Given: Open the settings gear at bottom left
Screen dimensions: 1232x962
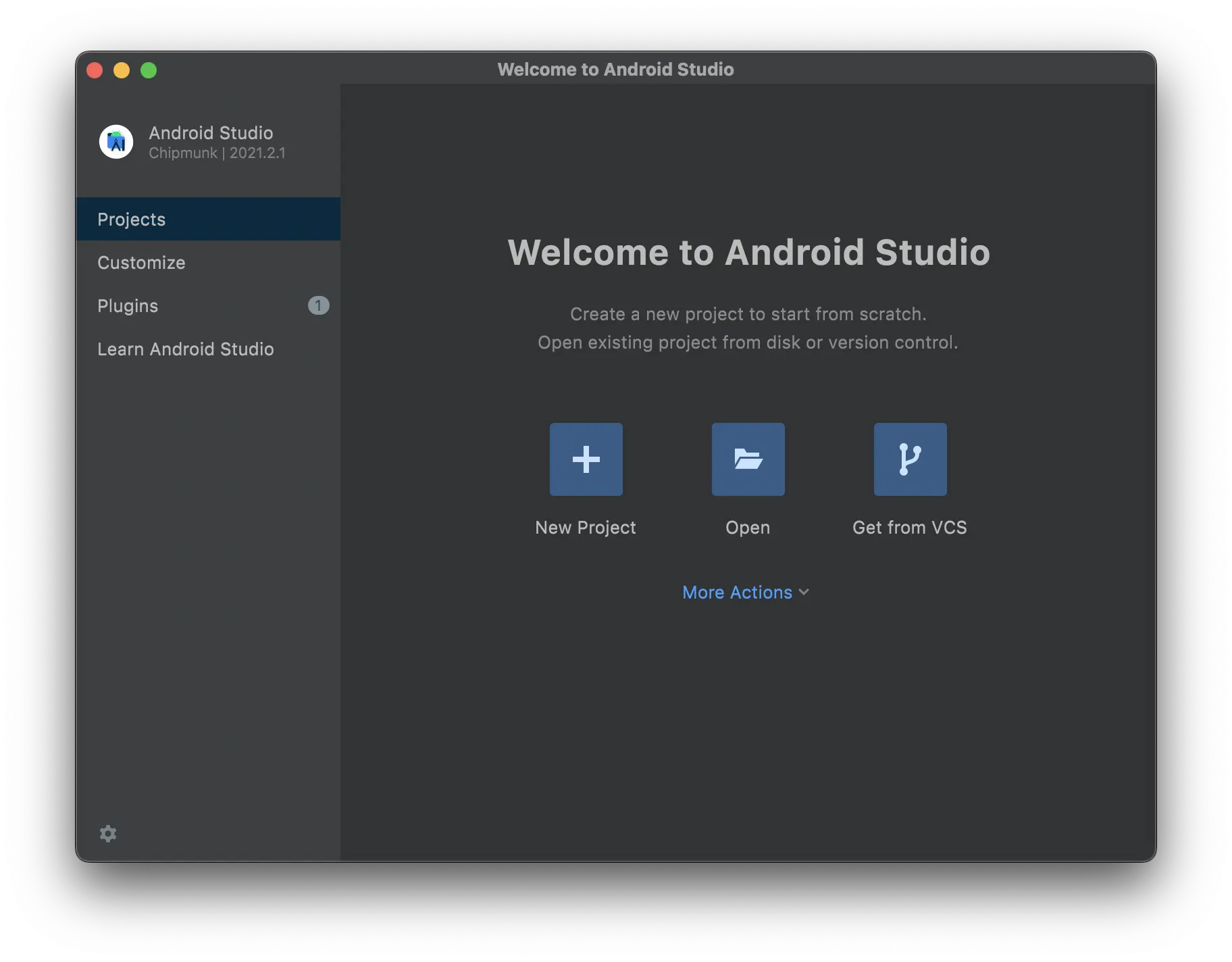Looking at the screenshot, I should click(107, 834).
